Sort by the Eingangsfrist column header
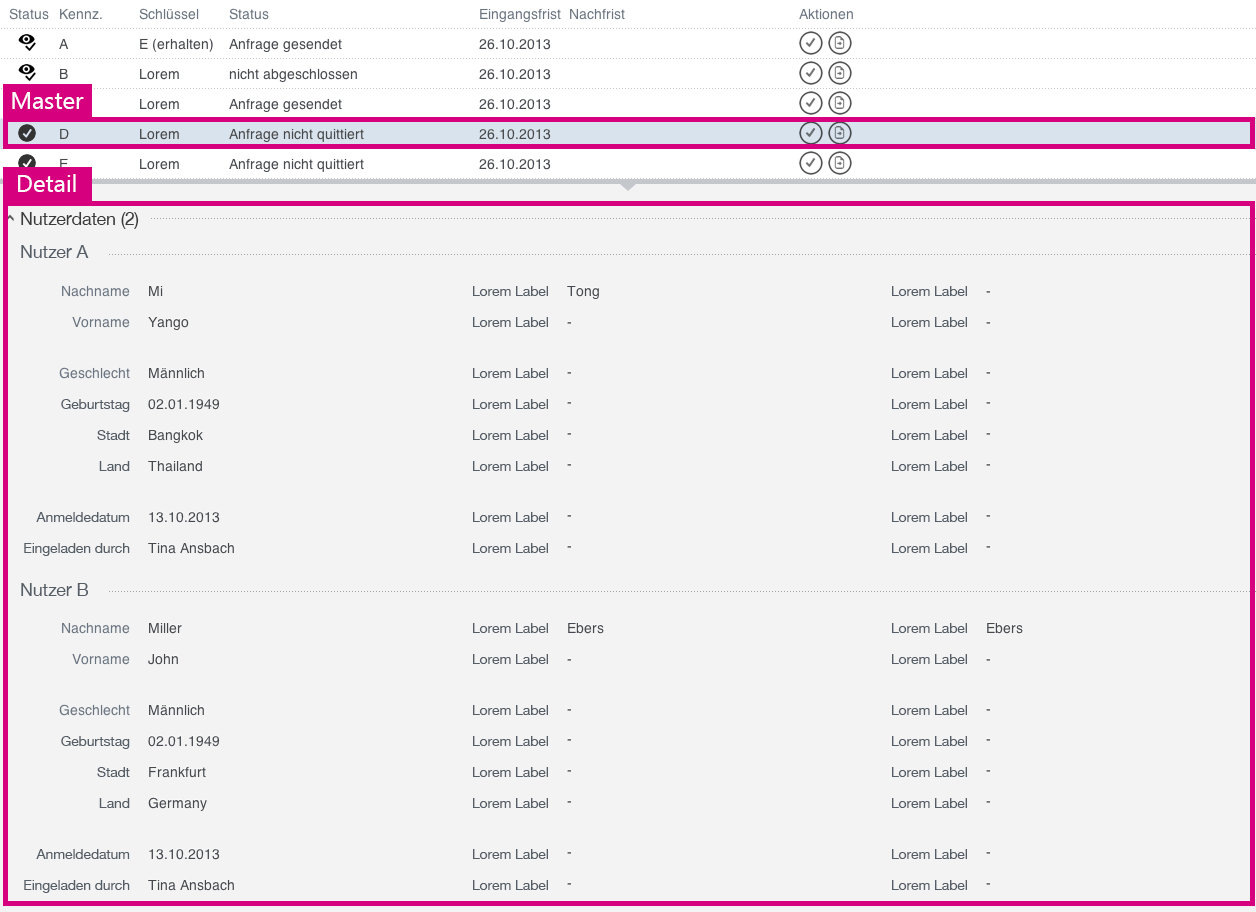The height and width of the screenshot is (912, 1256). (x=520, y=14)
